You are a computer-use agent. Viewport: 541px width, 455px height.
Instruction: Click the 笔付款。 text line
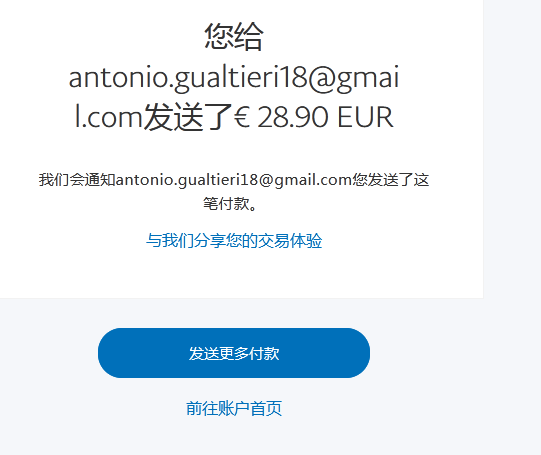pyautogui.click(x=230, y=204)
